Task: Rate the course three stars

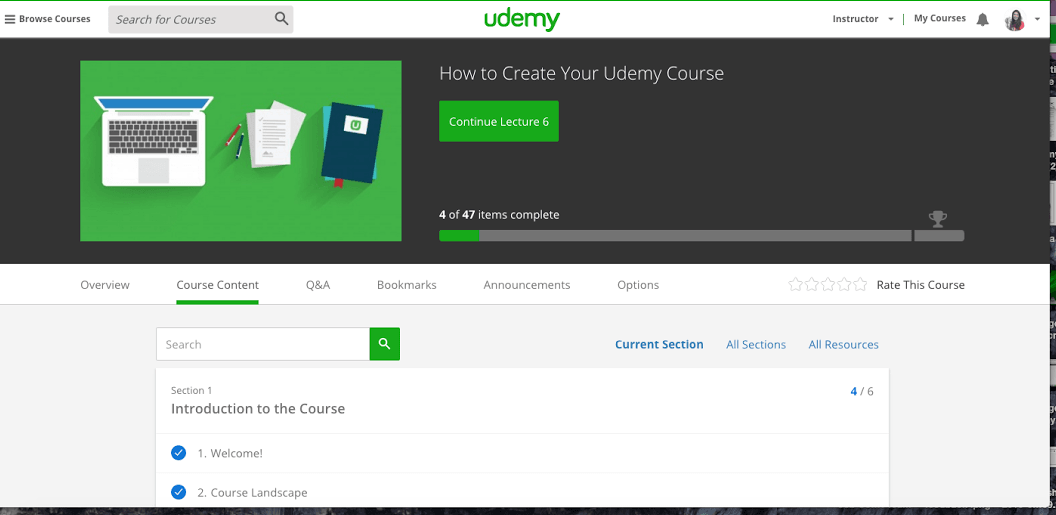Action: tap(828, 285)
